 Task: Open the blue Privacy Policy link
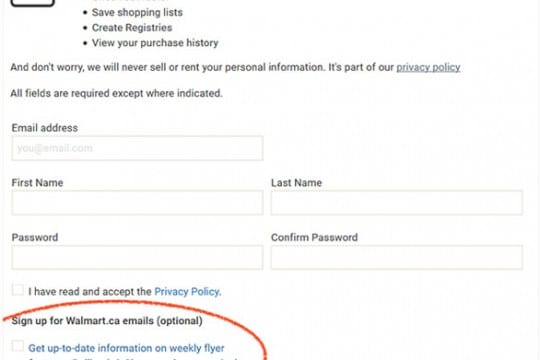click(x=188, y=292)
